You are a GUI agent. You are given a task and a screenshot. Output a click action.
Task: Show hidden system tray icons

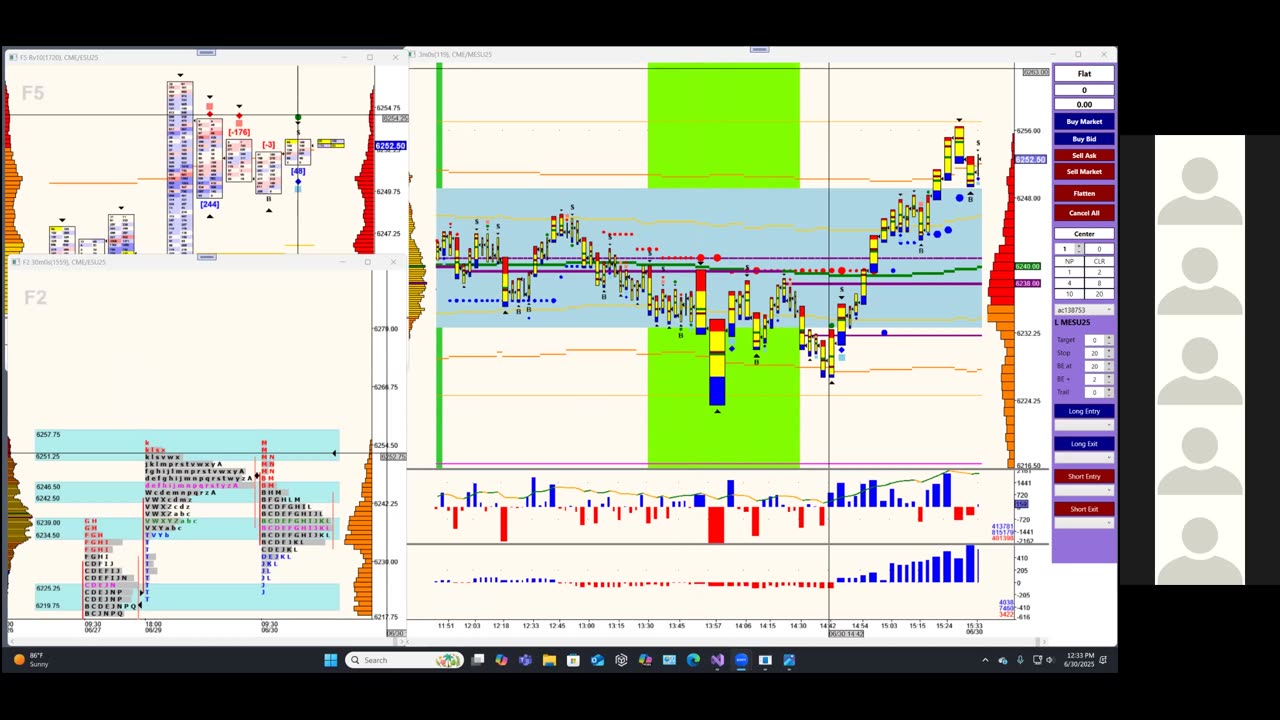tap(985, 660)
